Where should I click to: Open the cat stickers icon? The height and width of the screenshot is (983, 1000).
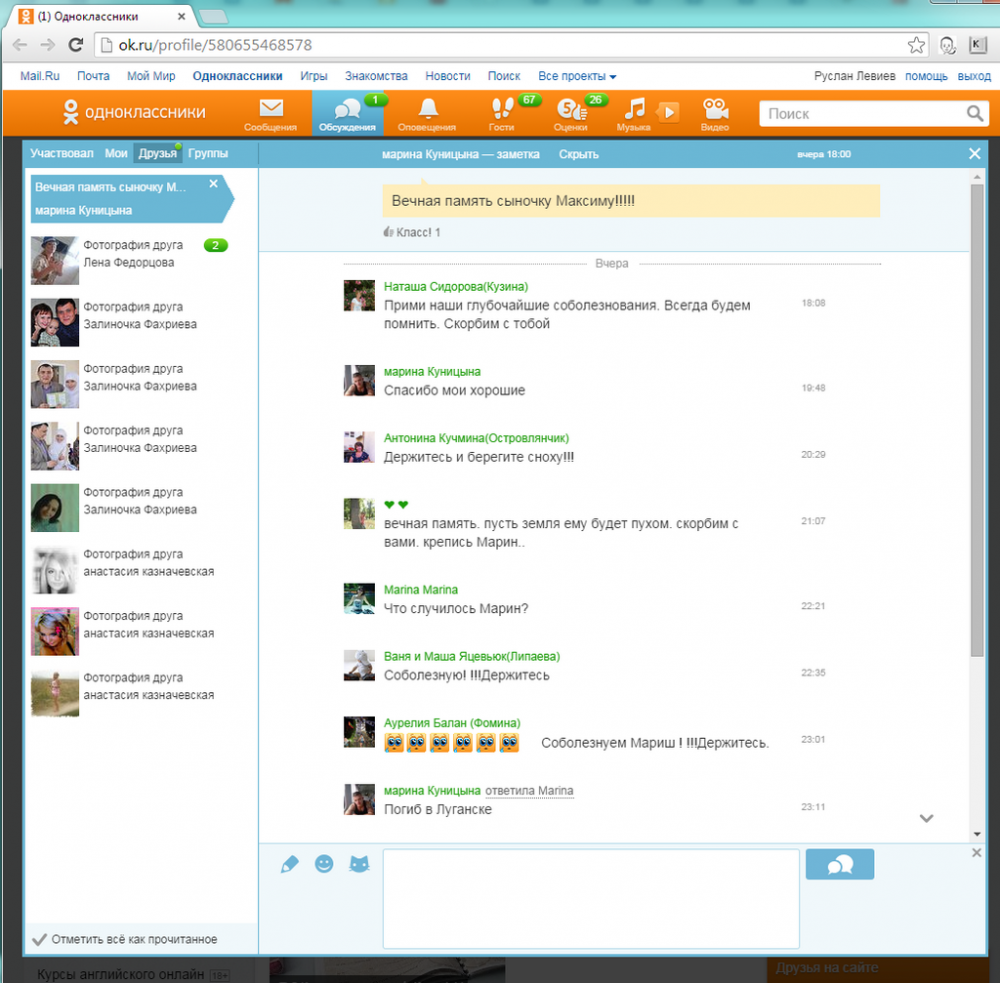click(359, 864)
